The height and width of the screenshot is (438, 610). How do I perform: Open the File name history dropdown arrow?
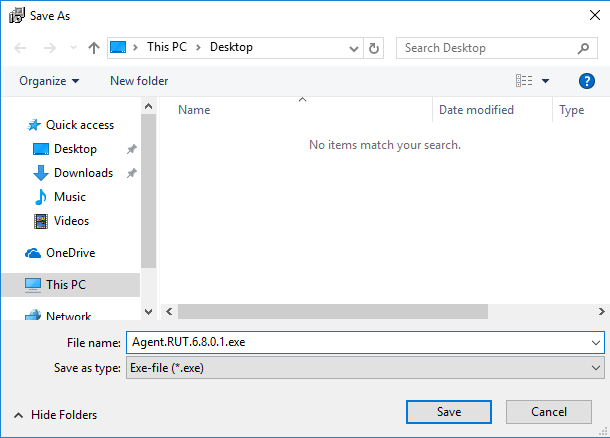click(x=597, y=342)
